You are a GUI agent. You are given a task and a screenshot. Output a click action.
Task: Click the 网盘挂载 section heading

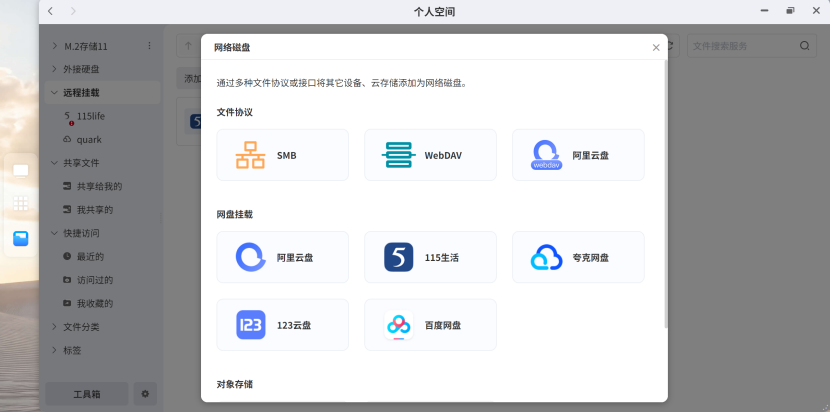234,214
